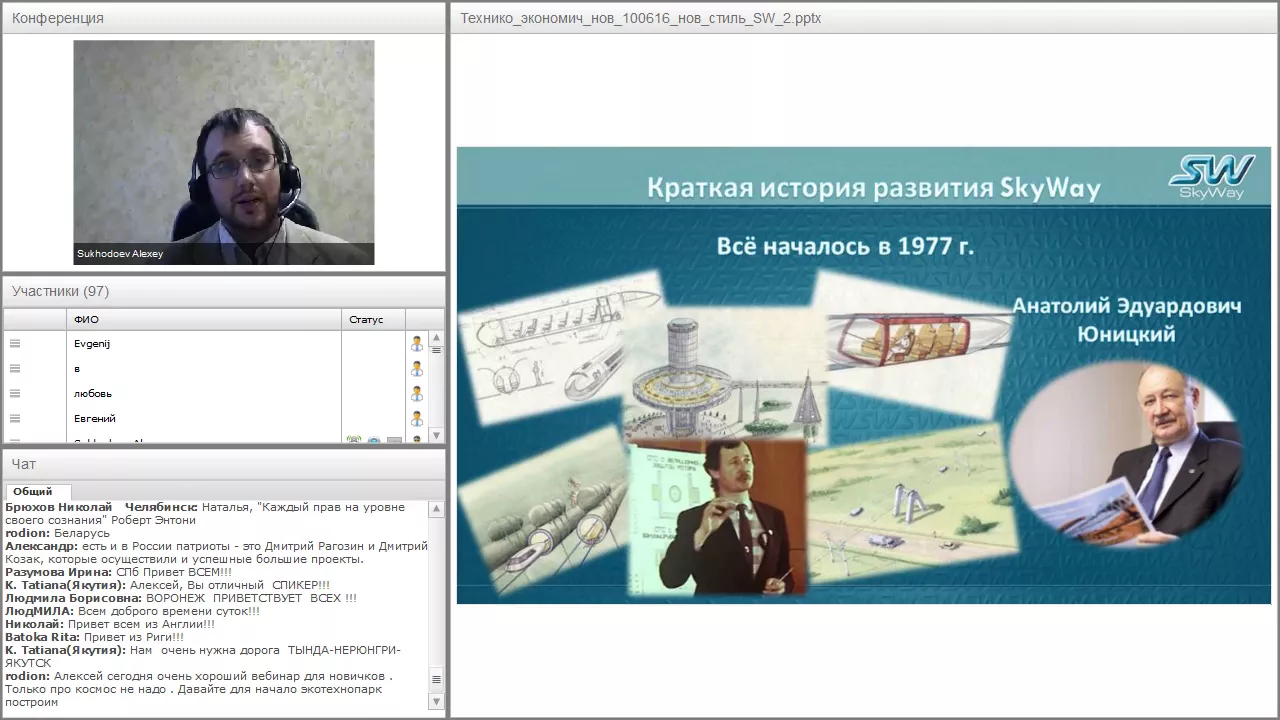1280x720 pixels.
Task: Click the slide title Краткая история развития SkyWay
Action: point(873,187)
